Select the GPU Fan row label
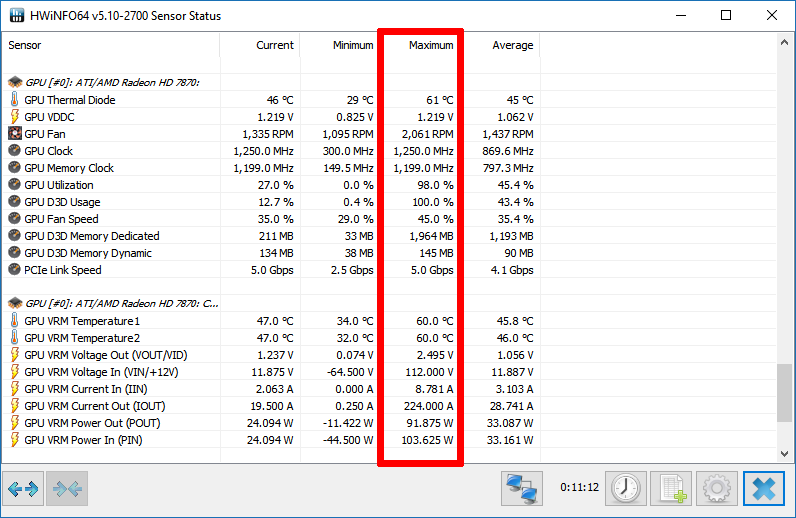The image size is (796, 518). (45, 134)
